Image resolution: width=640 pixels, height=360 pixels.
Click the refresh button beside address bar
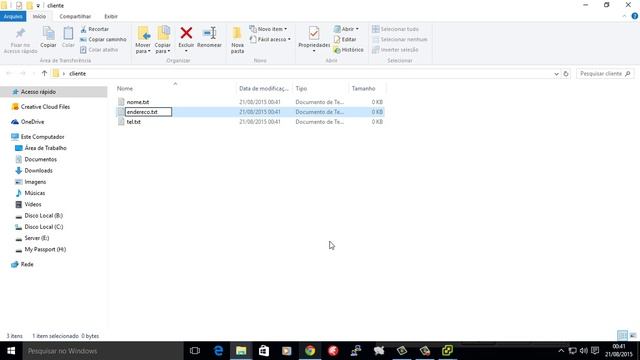point(566,74)
